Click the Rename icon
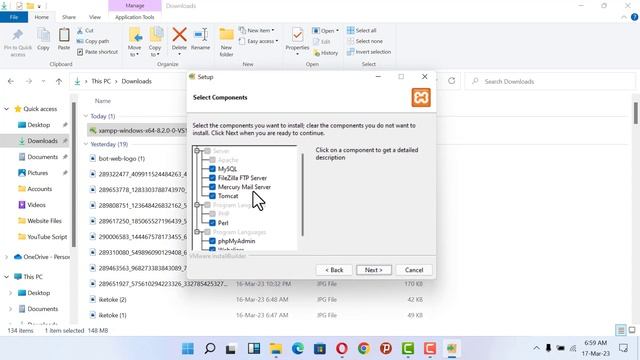Image resolution: width=640 pixels, height=360 pixels. coord(200,35)
